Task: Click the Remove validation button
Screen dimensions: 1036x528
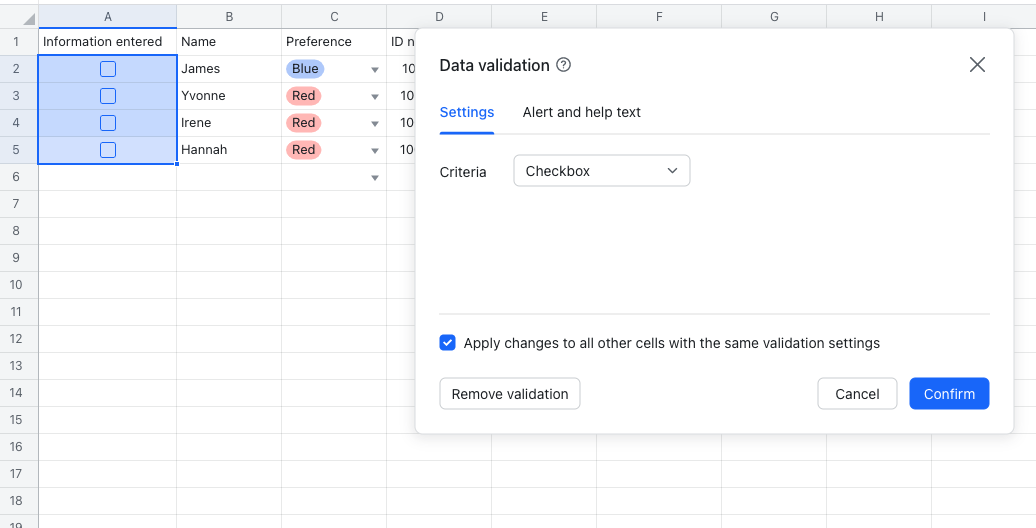Action: pos(509,394)
